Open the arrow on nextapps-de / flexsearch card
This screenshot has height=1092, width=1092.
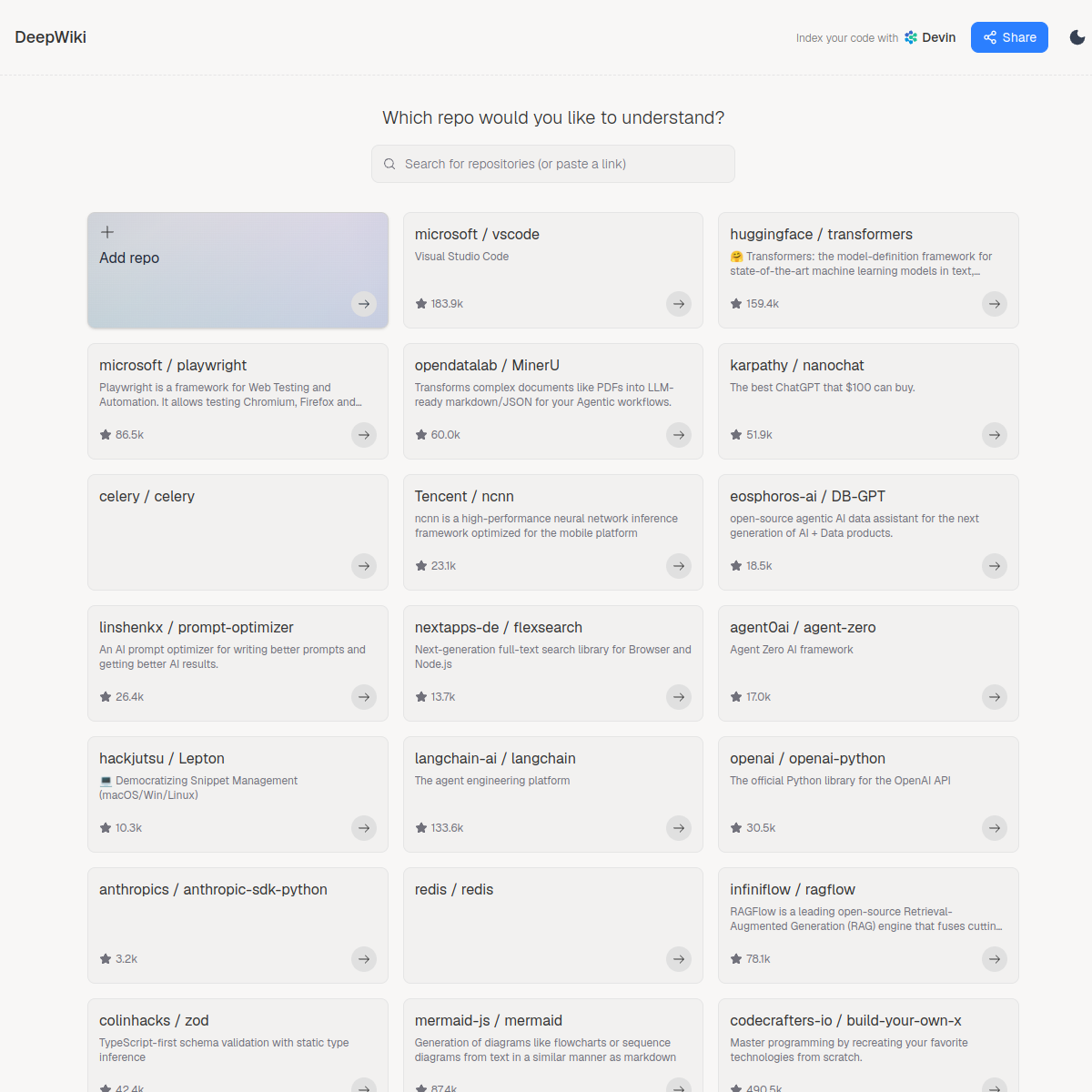pos(679,697)
